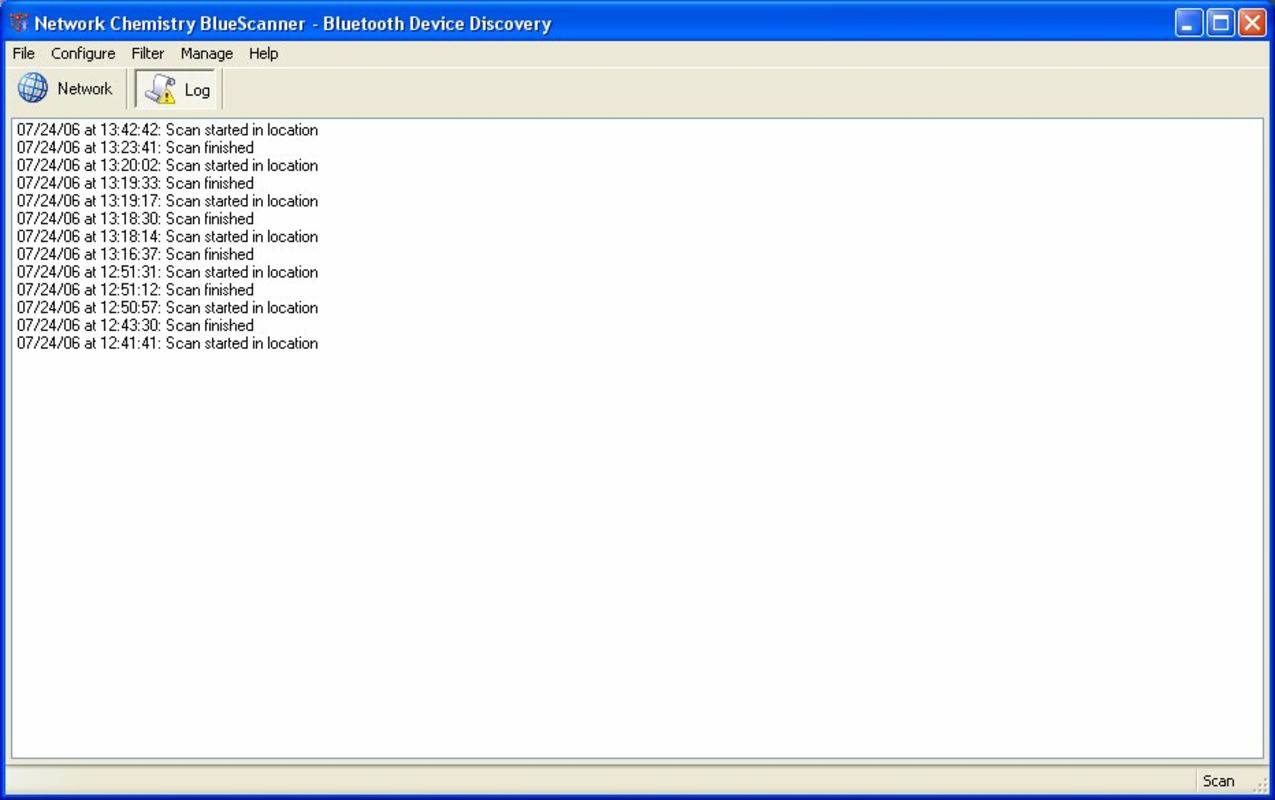
Task: Click the Scan status bar entry
Action: click(x=1218, y=781)
